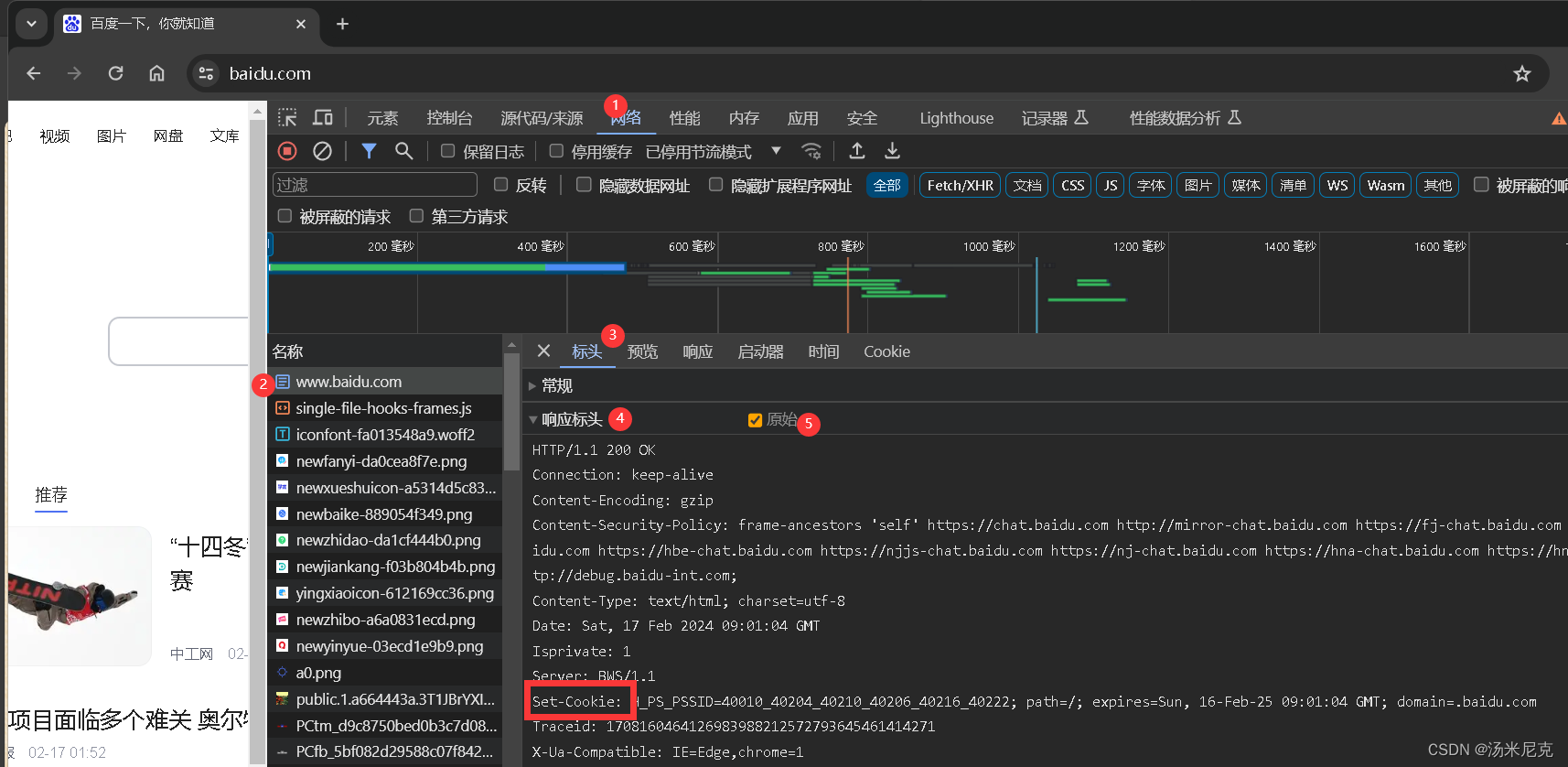Viewport: 1568px width, 767px height.
Task: Enable the 保留日志 checkbox
Action: click(447, 151)
